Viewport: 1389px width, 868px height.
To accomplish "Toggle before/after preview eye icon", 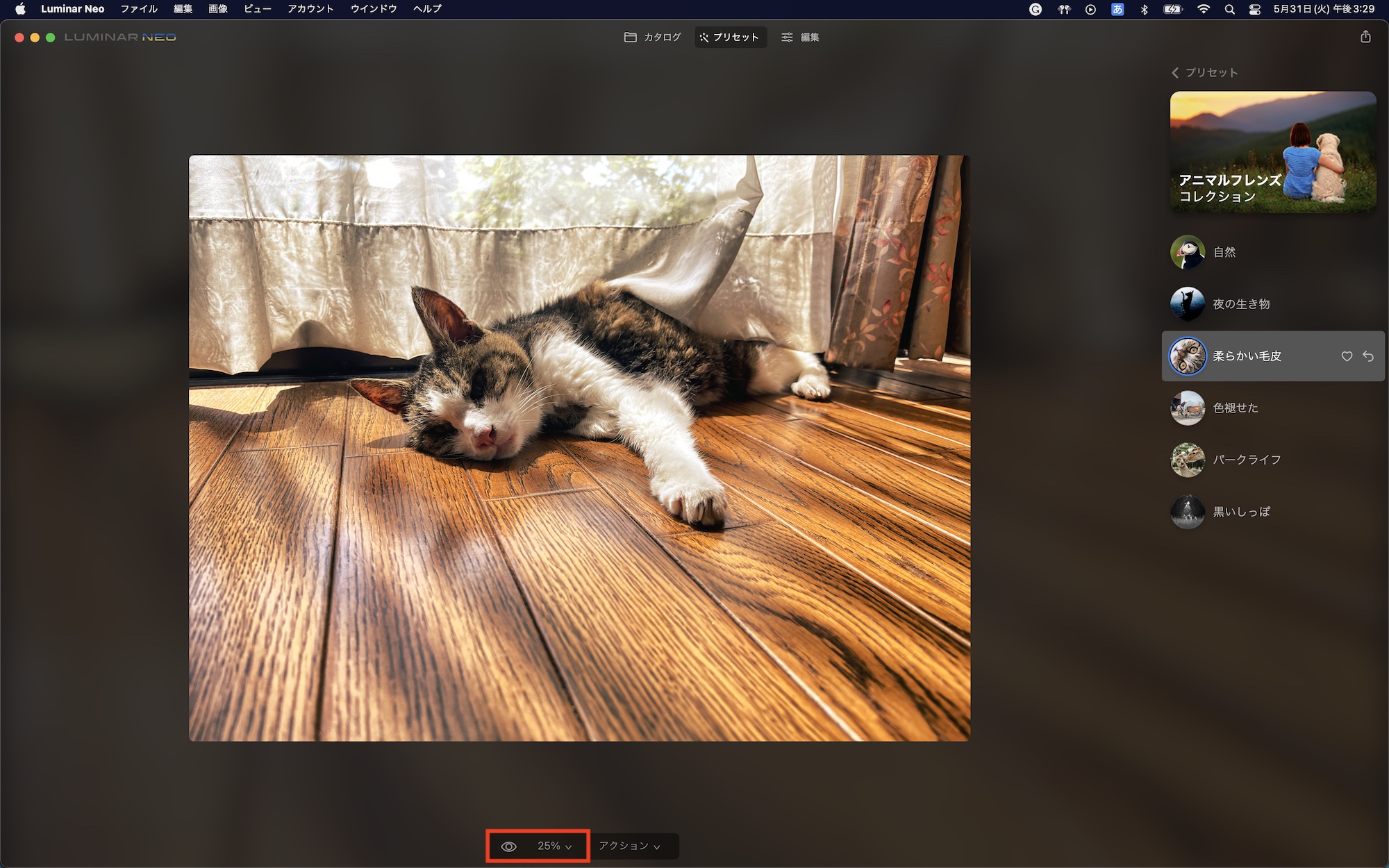I will pos(509,846).
